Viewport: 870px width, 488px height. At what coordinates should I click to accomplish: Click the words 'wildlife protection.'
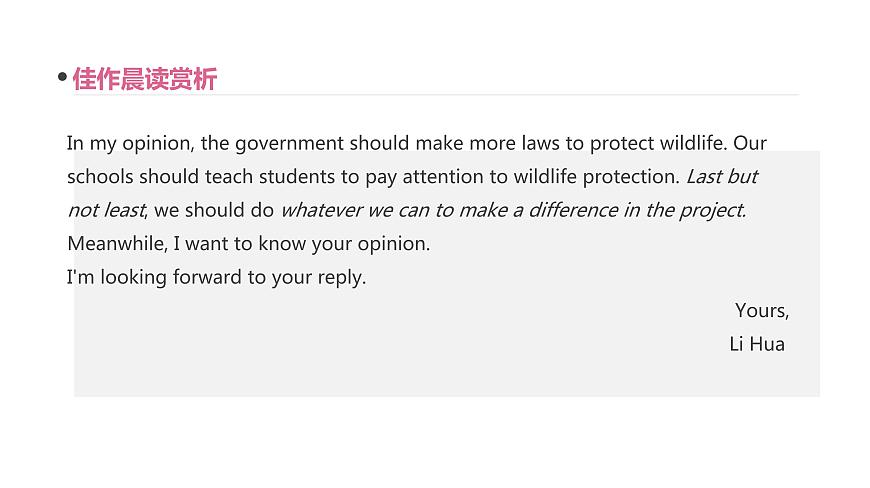(596, 177)
